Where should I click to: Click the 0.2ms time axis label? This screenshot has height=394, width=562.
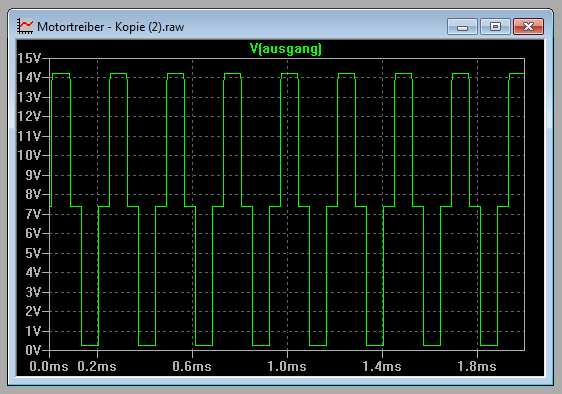97,367
